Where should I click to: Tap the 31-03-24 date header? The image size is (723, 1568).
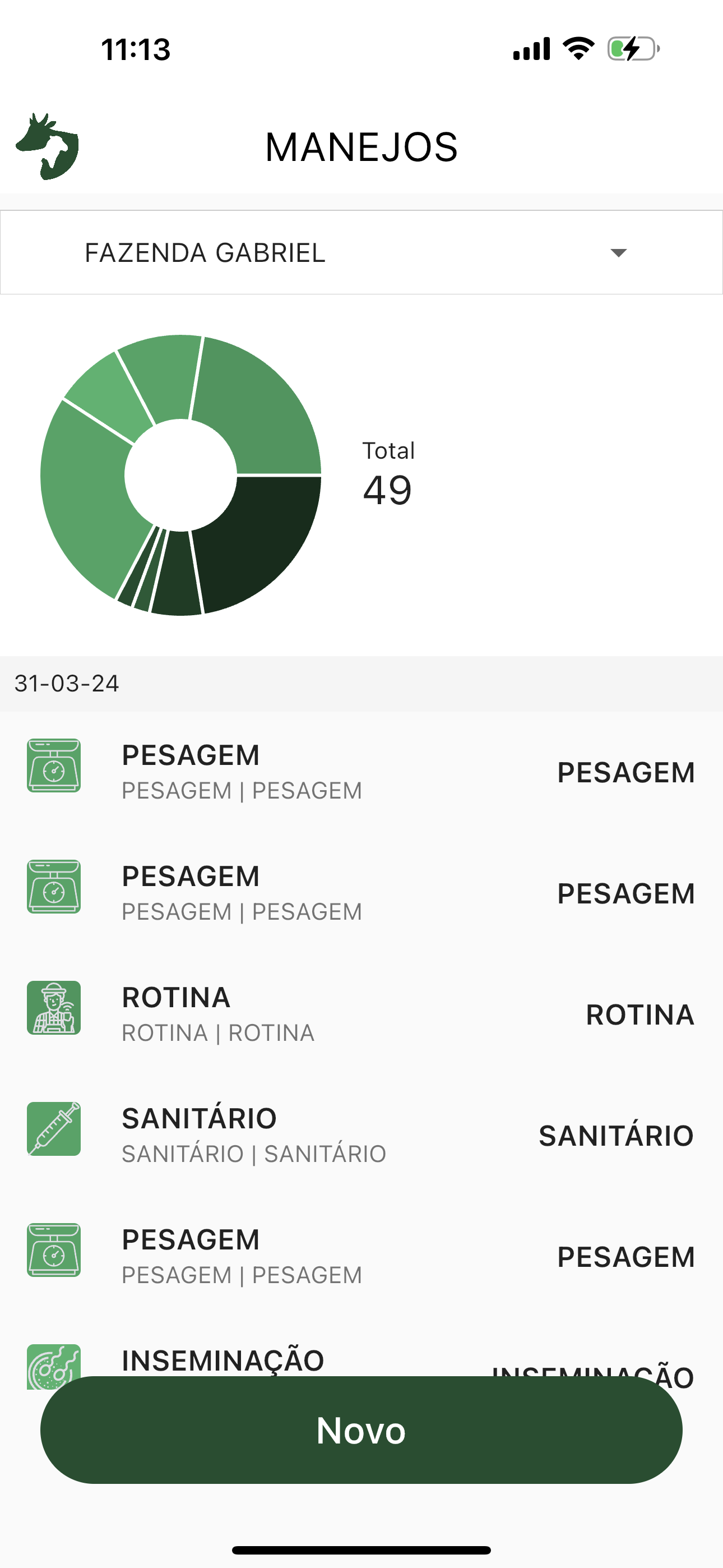(x=67, y=684)
